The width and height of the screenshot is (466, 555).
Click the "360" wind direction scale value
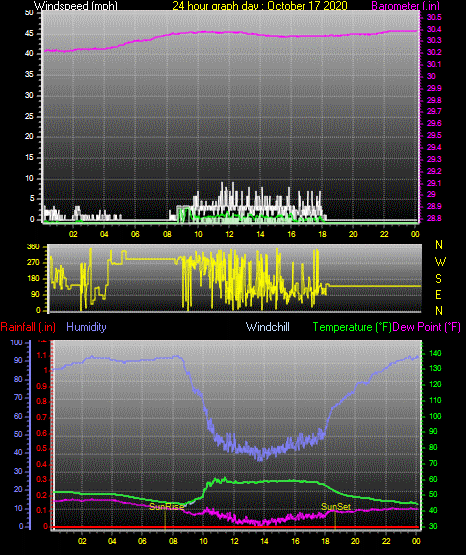[x=33, y=247]
